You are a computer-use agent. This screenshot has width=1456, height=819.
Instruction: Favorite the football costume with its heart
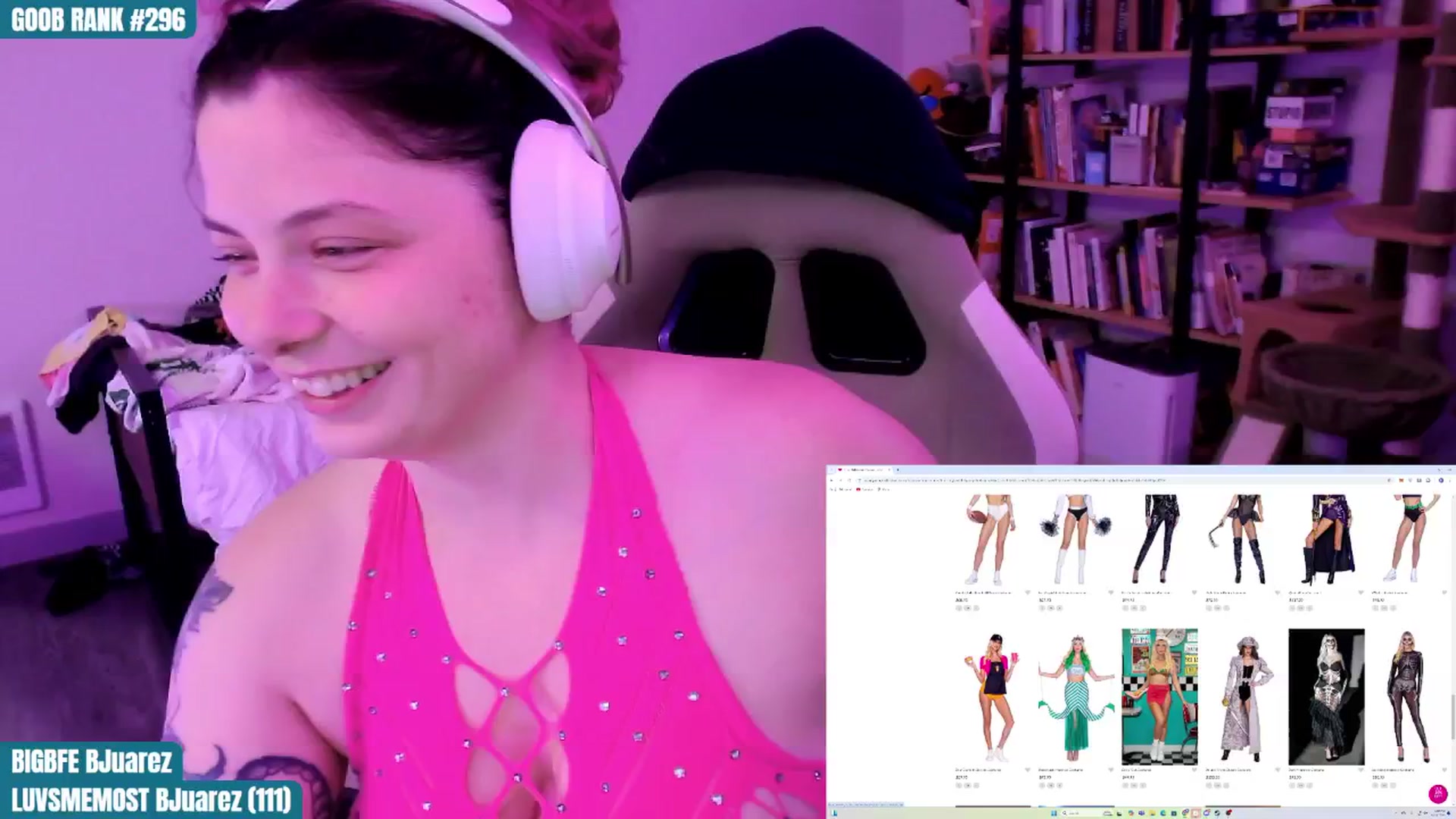[1028, 592]
